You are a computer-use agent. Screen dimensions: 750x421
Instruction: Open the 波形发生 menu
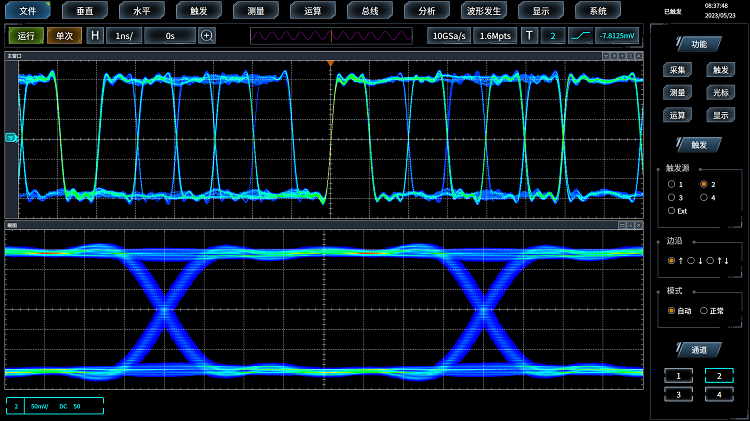pyautogui.click(x=483, y=10)
